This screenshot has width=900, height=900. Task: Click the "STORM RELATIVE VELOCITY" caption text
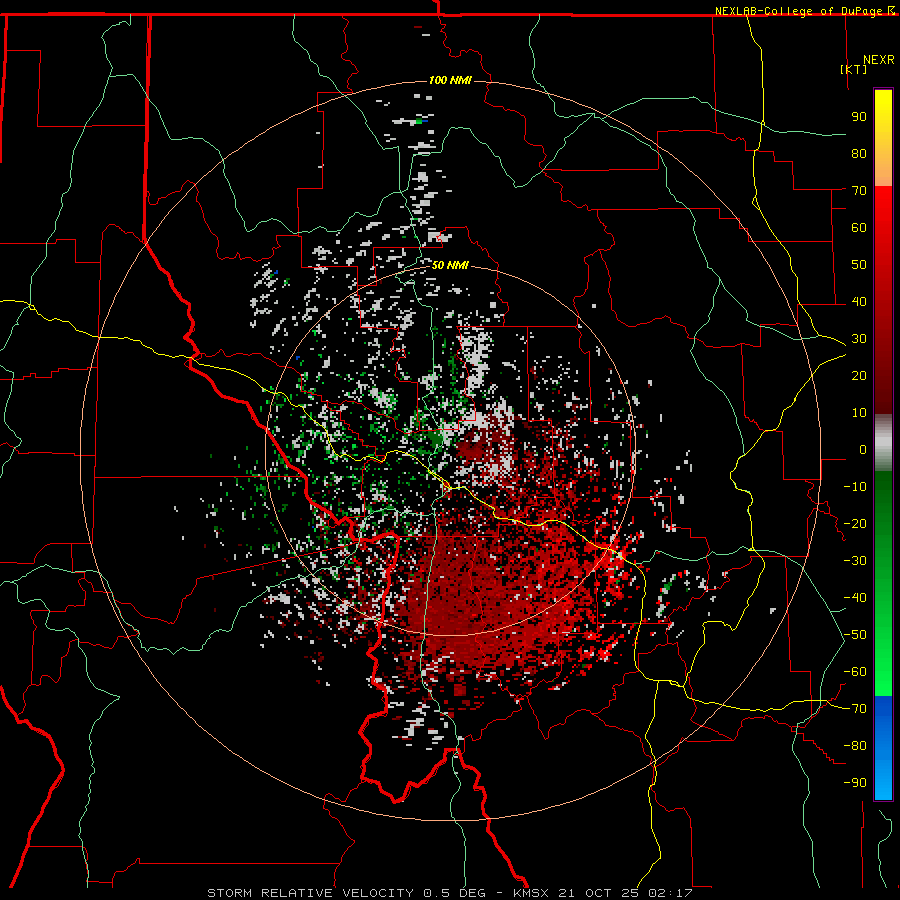pyautogui.click(x=310, y=893)
